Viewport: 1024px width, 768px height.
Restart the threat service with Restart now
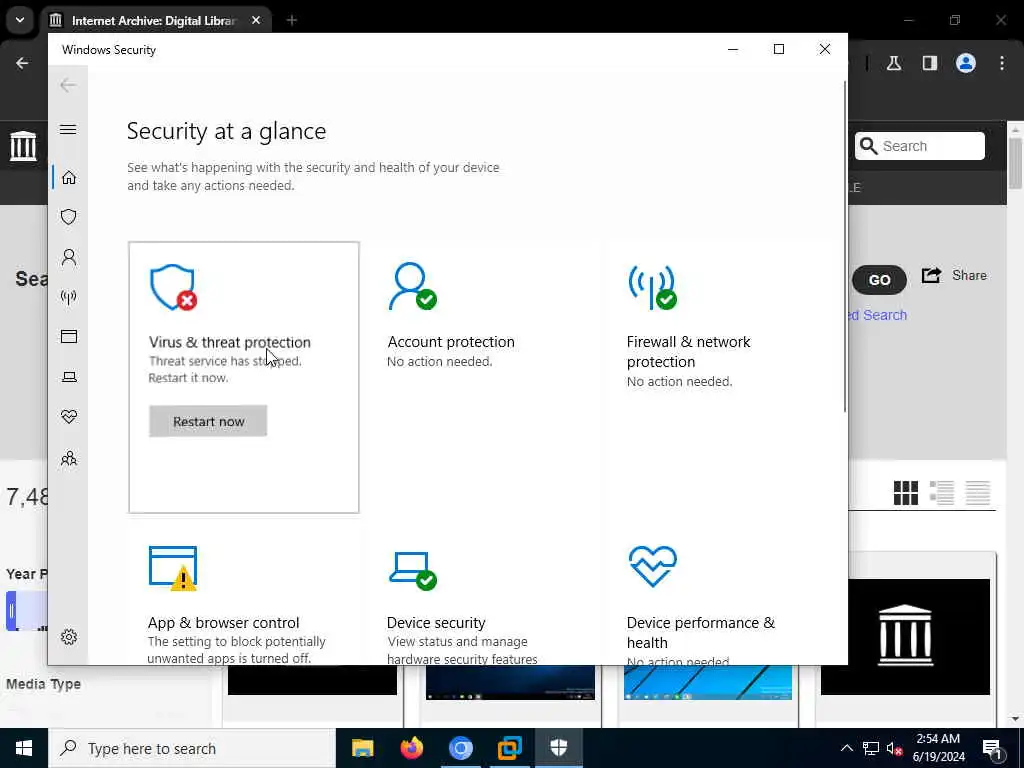(208, 421)
